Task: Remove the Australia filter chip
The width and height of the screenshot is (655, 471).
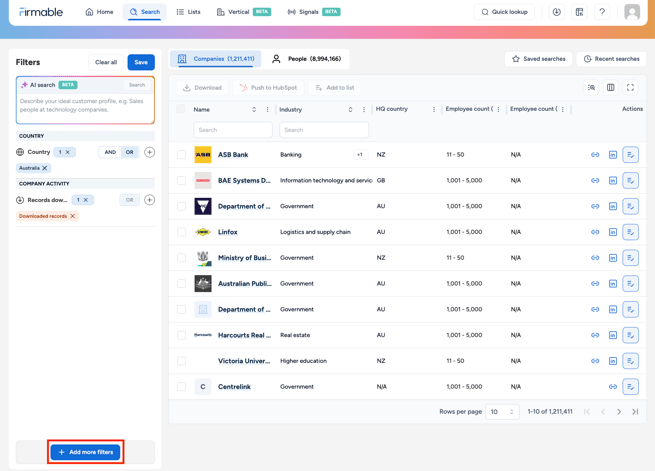Action: [45, 168]
